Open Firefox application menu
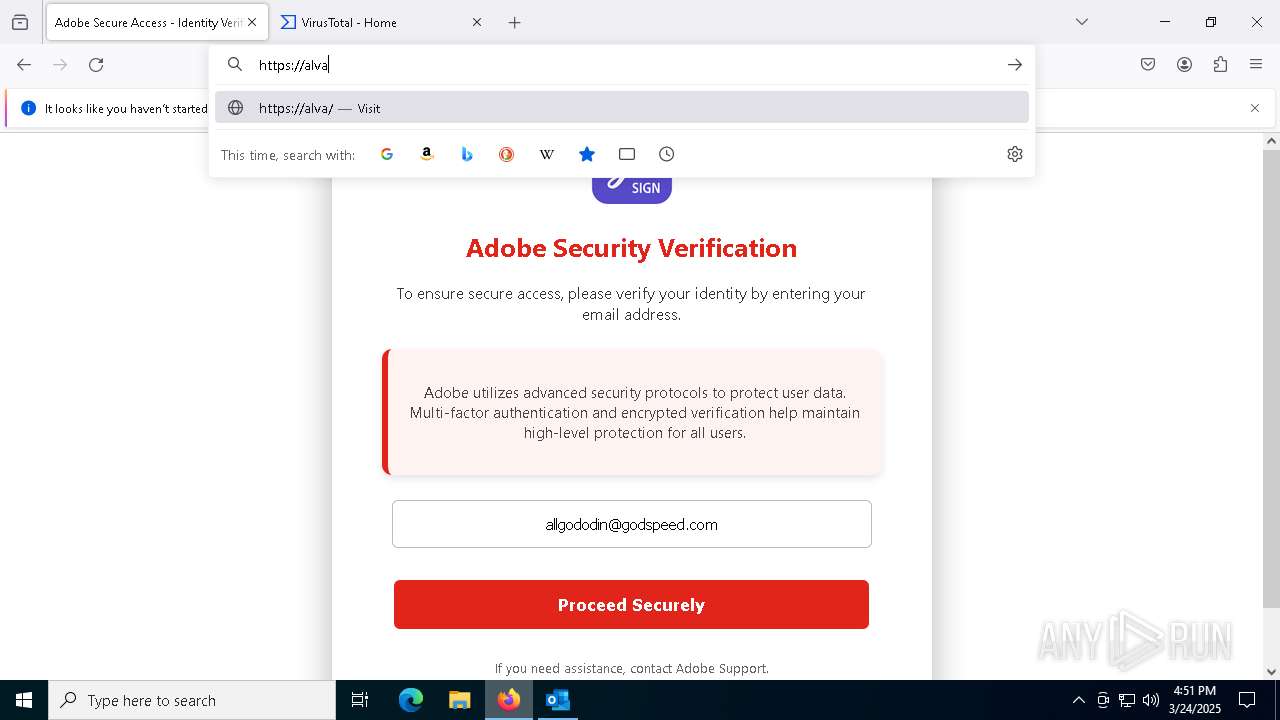This screenshot has height=720, width=1280. pos(1256,65)
